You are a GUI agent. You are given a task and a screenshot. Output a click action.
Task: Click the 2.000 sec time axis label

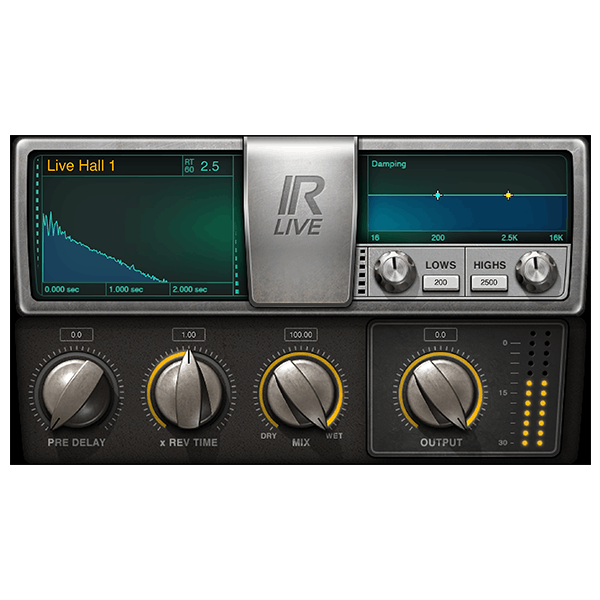pos(189,289)
